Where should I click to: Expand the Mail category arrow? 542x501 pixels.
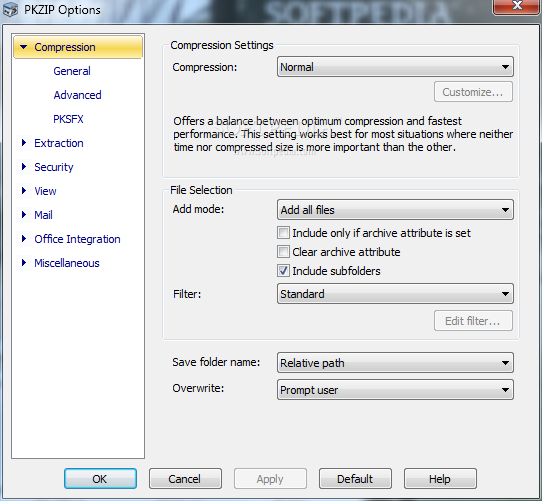(24, 215)
